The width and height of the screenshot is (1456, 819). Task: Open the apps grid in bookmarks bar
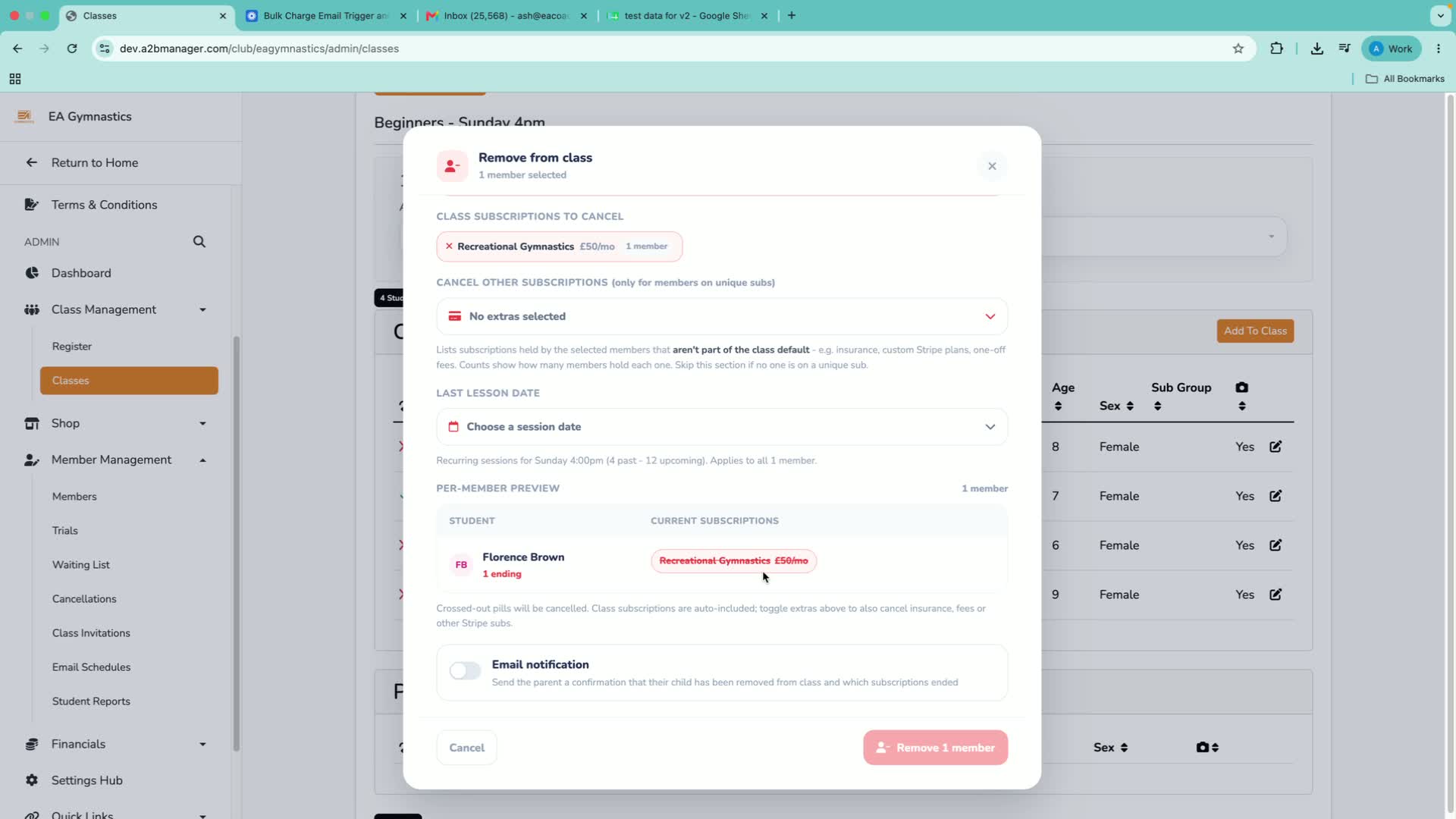15,79
